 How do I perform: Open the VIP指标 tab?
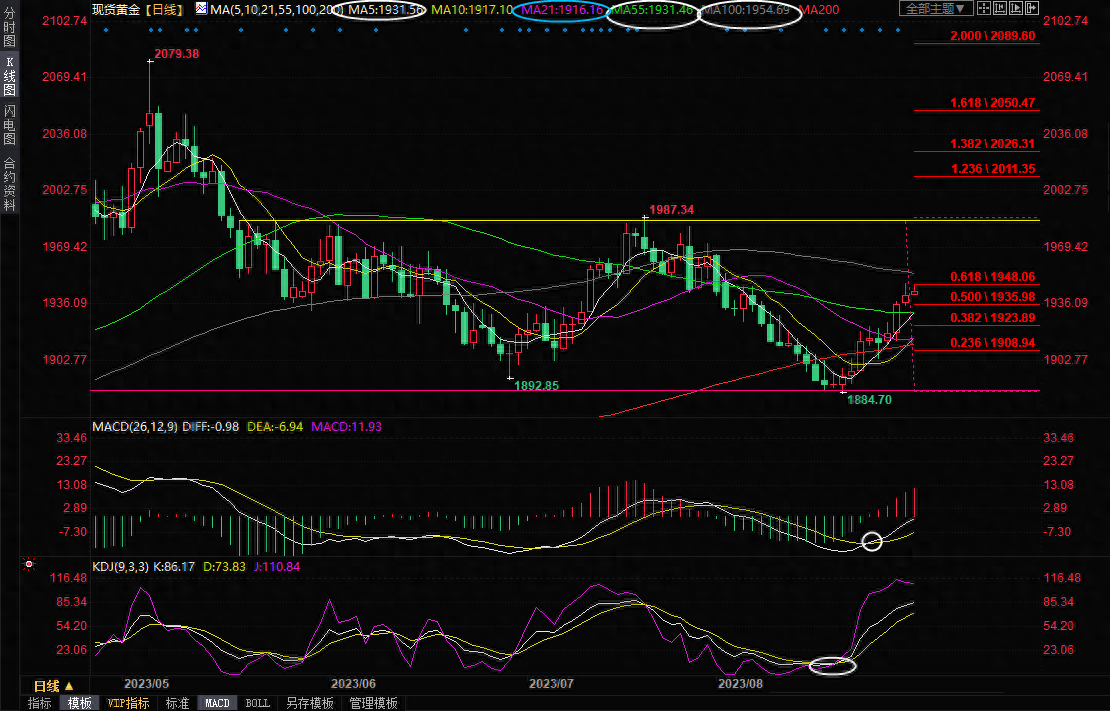click(x=129, y=703)
